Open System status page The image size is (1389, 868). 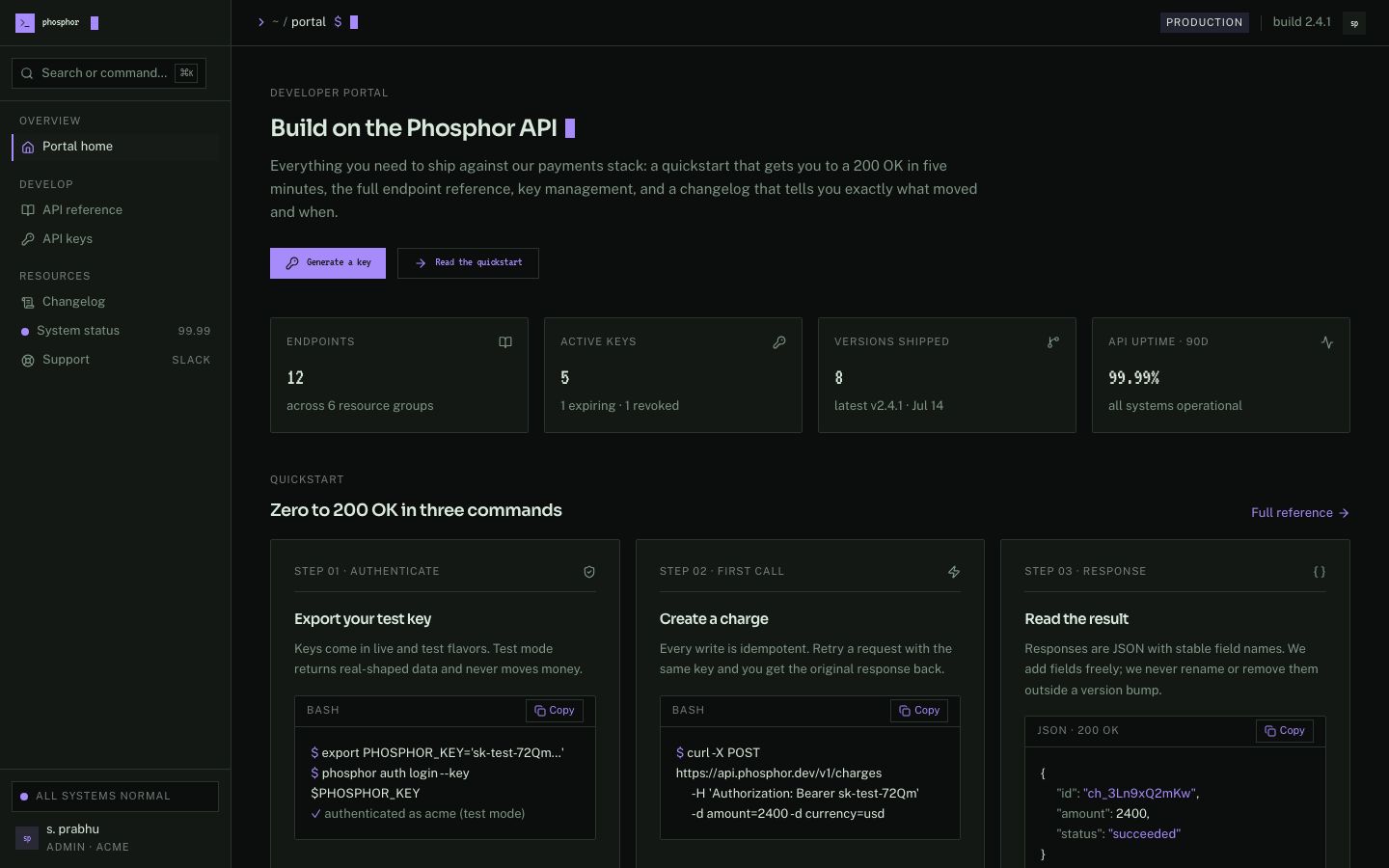coord(115,331)
